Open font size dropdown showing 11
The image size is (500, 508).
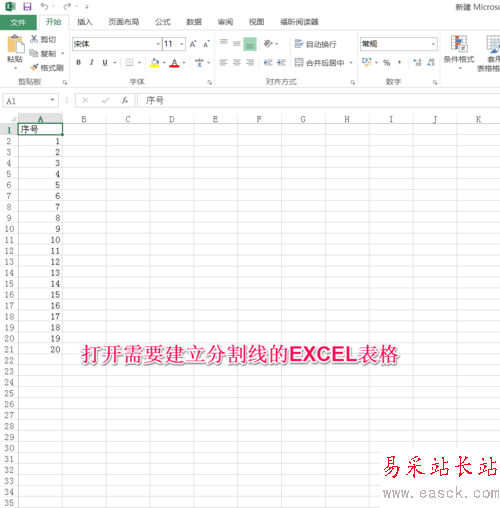[x=182, y=44]
